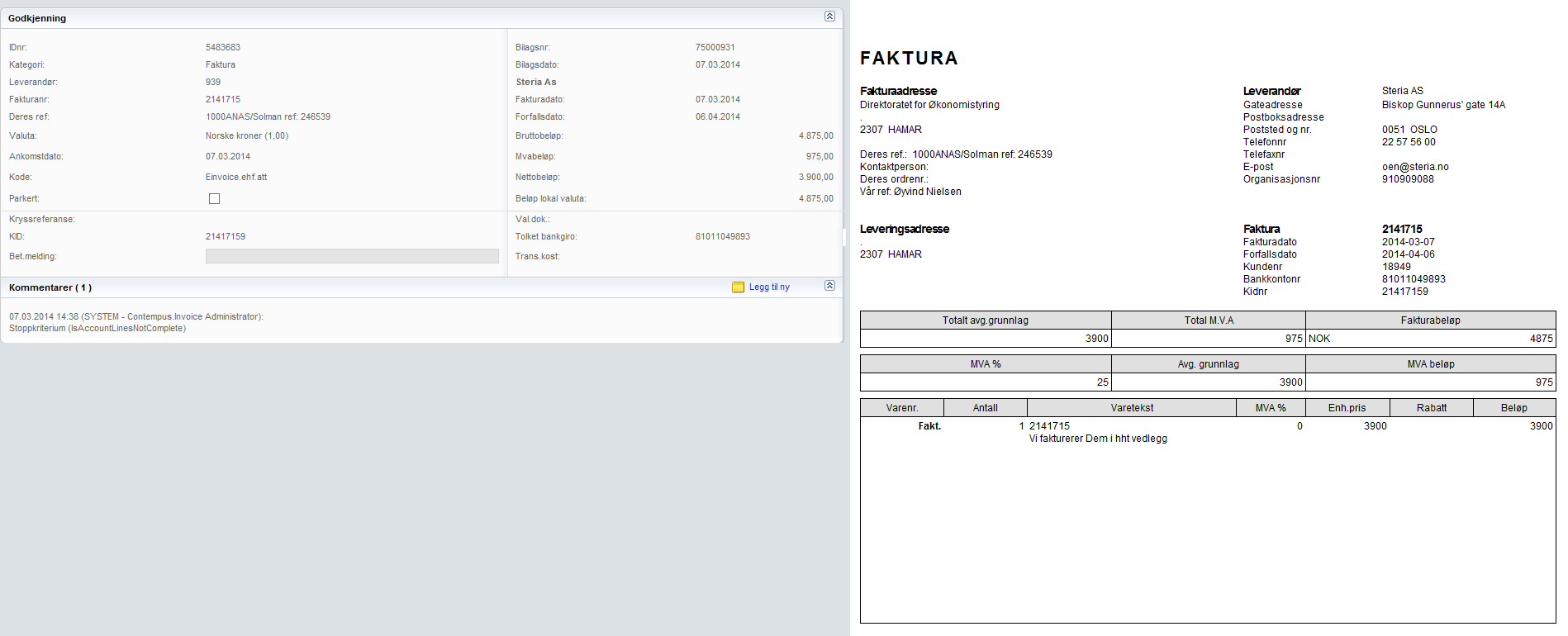
Task: Click Direktoratet for Økonomistyring on invoice
Action: [x=929, y=105]
